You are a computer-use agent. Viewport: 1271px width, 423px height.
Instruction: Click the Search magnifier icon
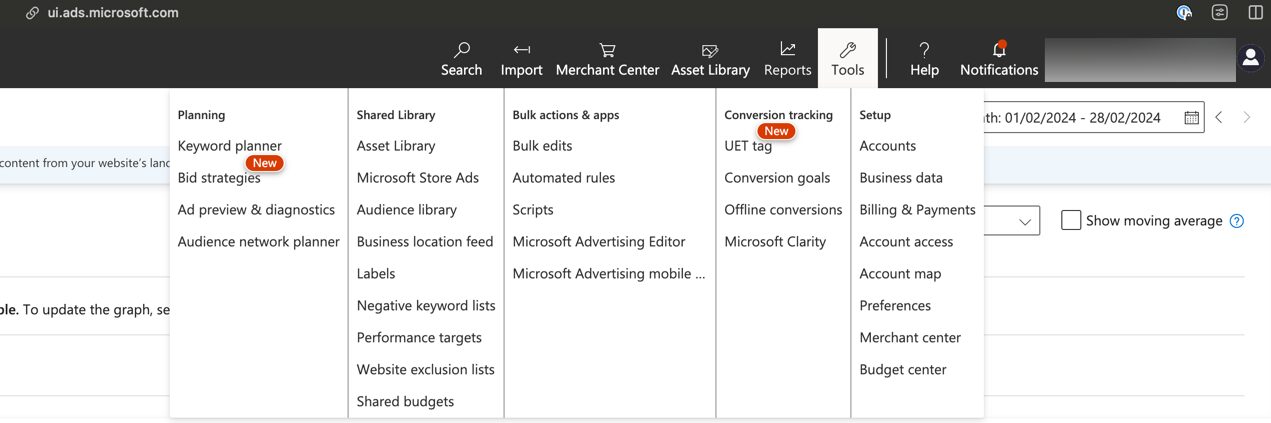[462, 49]
